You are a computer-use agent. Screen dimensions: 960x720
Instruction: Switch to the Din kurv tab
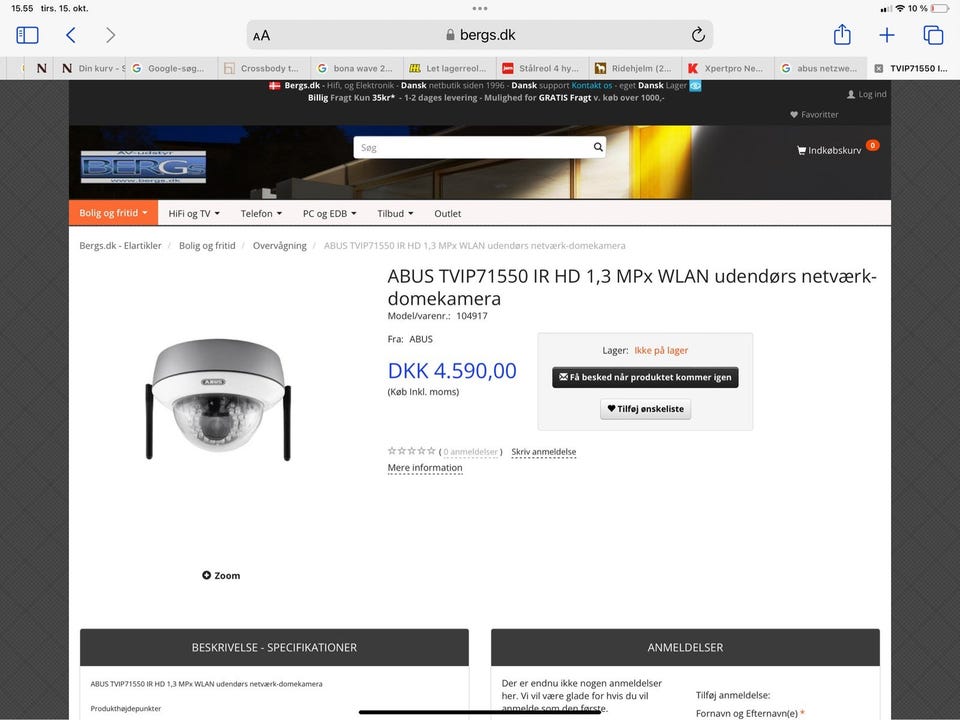click(x=93, y=68)
